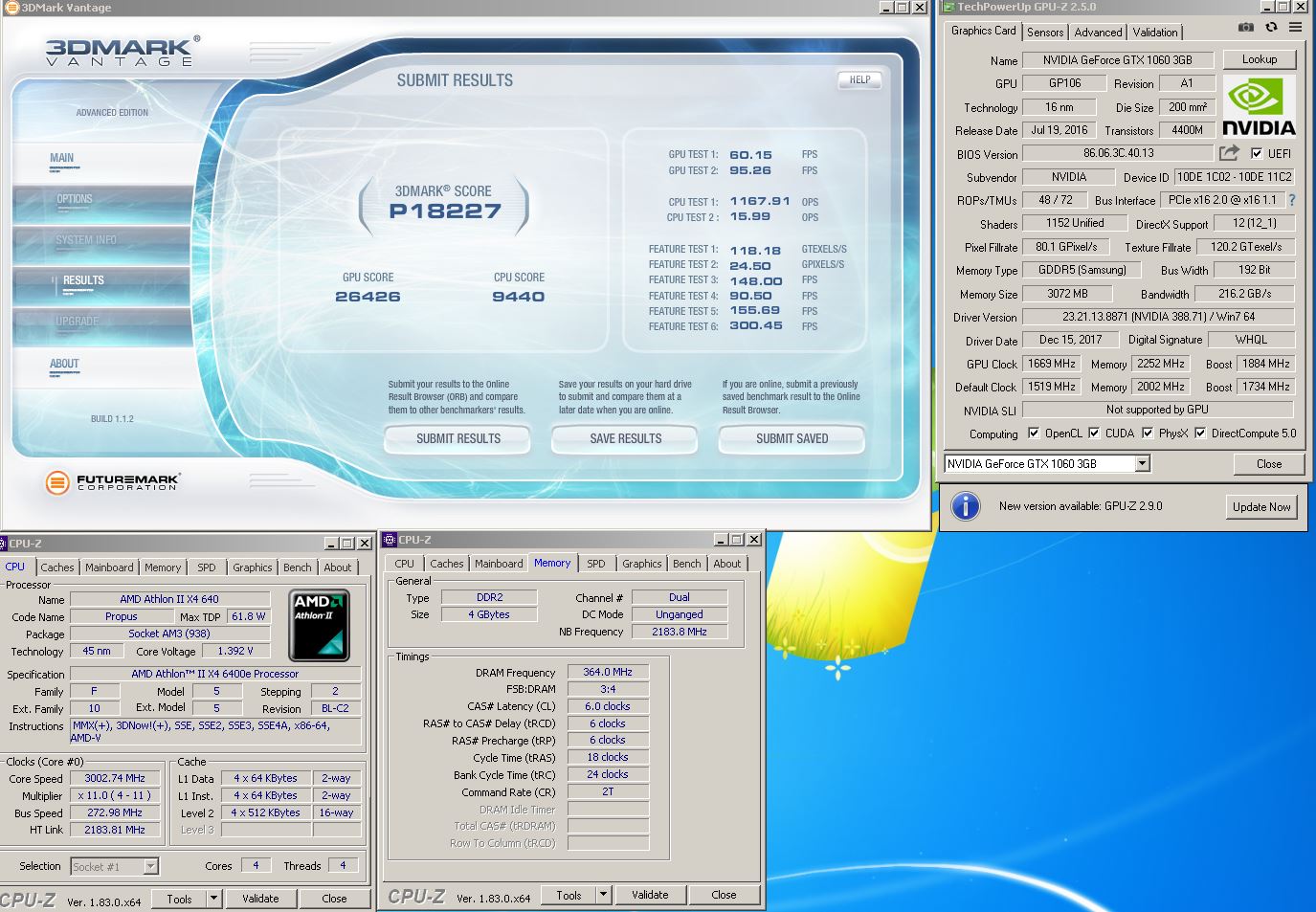Toggle the CUDA checkbox
Screen dimensions: 1316x912
[1093, 433]
